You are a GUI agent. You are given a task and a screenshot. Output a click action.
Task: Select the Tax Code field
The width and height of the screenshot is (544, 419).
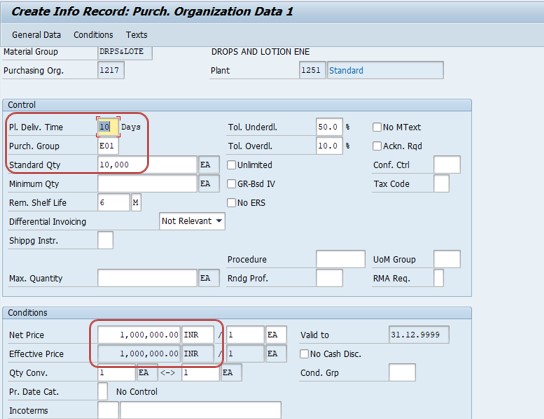[441, 183]
